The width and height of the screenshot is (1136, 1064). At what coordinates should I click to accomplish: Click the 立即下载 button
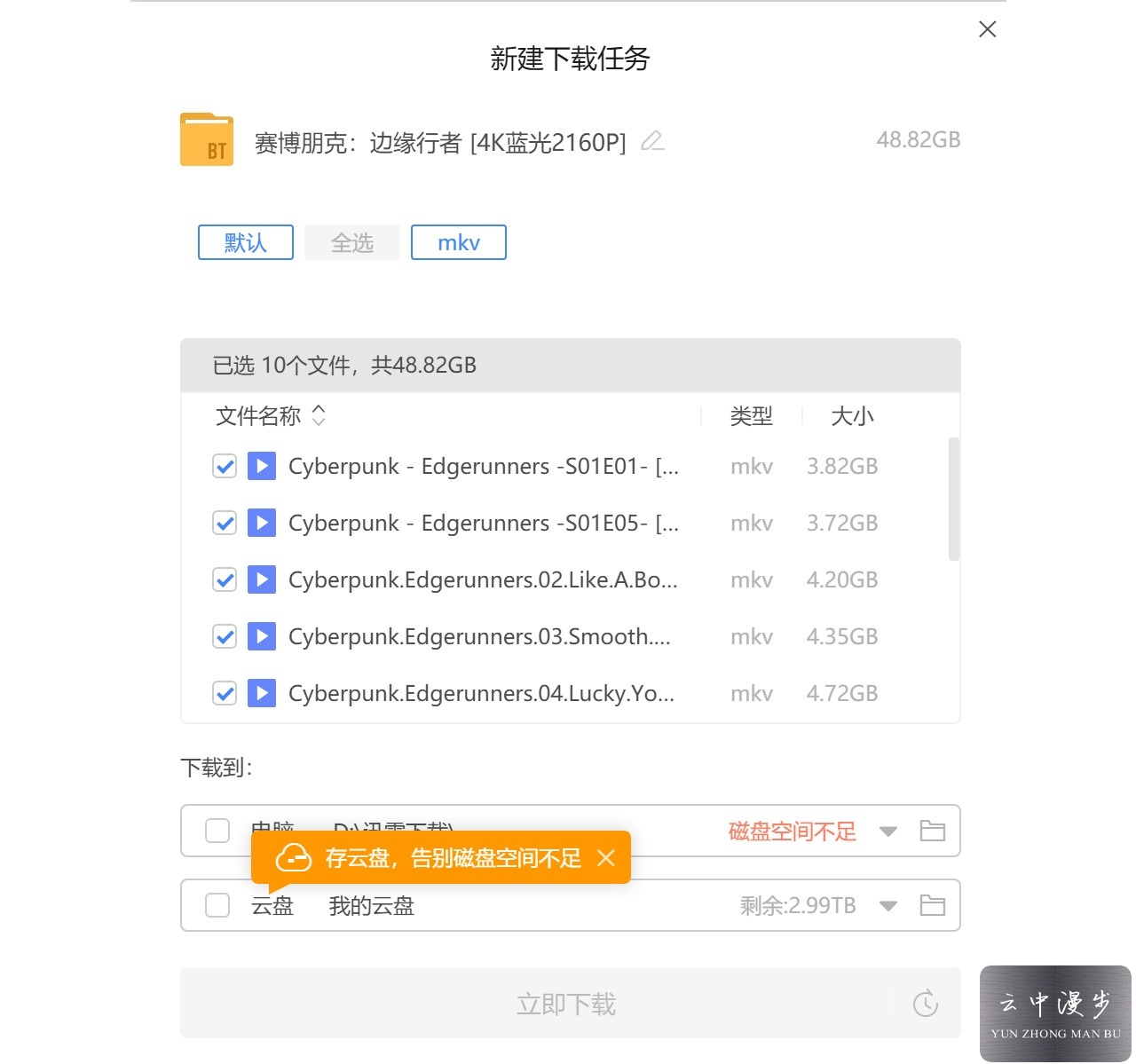[566, 1004]
